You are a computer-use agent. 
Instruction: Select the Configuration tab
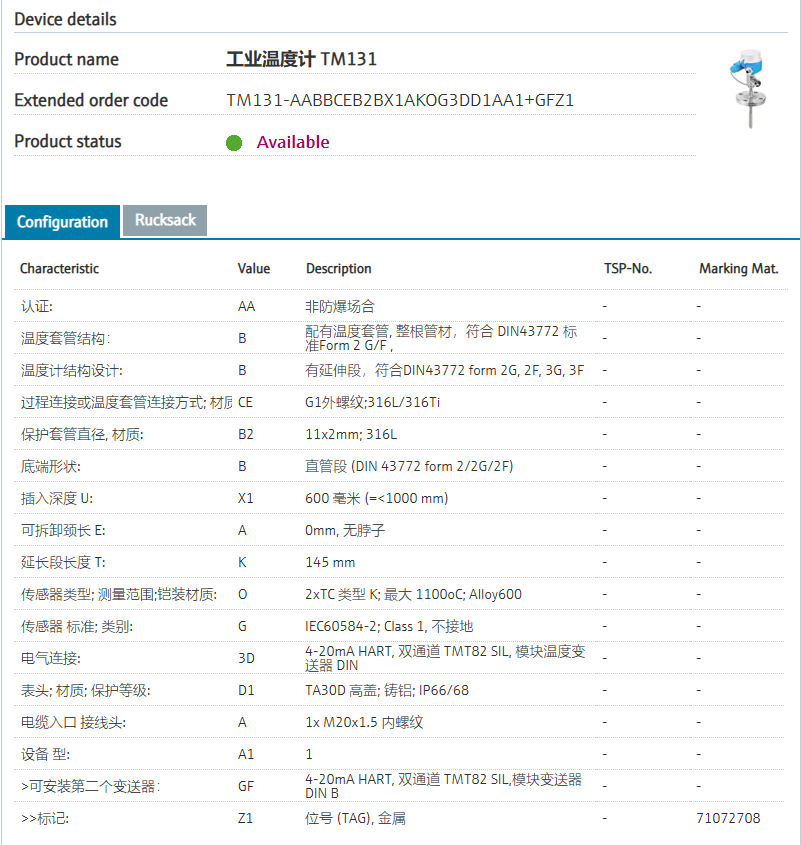point(62,222)
